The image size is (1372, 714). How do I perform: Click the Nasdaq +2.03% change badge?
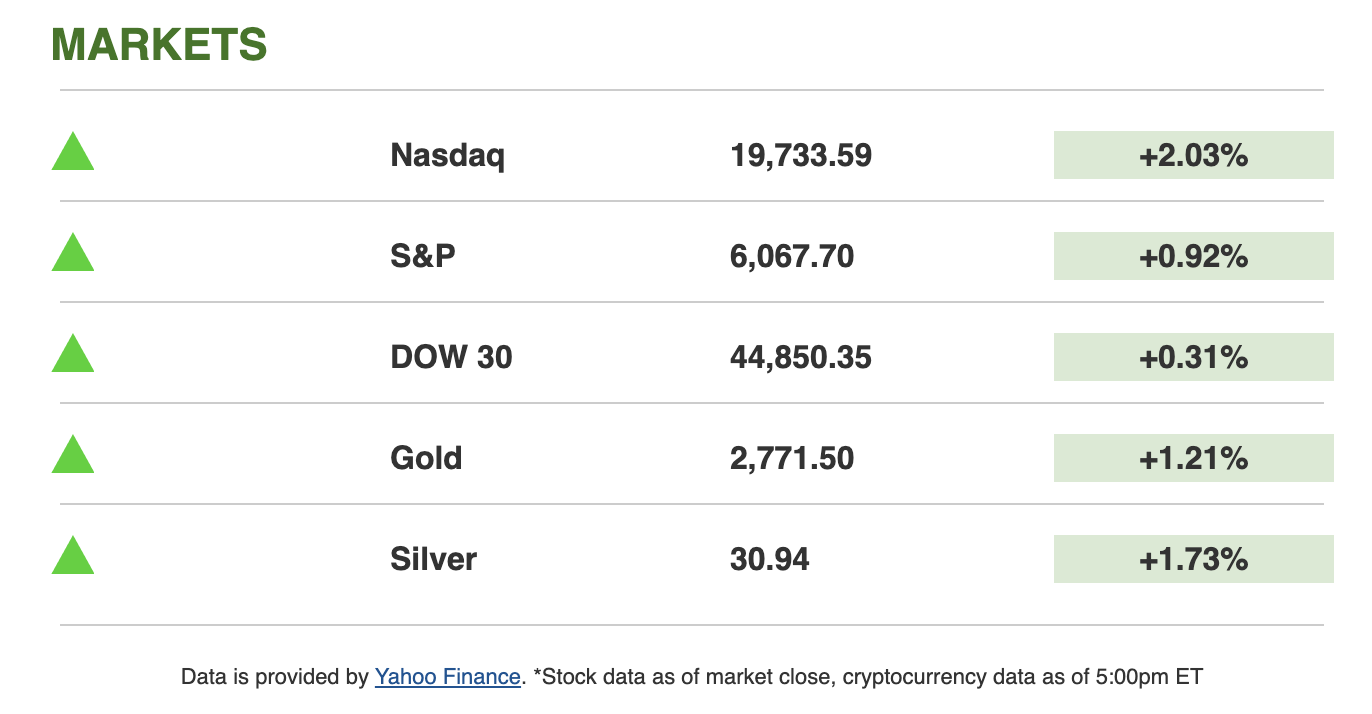1193,155
